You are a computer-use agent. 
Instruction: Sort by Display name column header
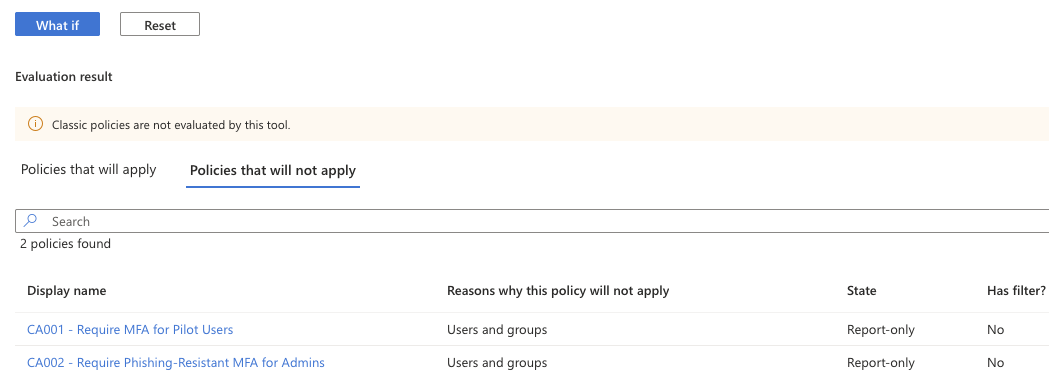(67, 291)
